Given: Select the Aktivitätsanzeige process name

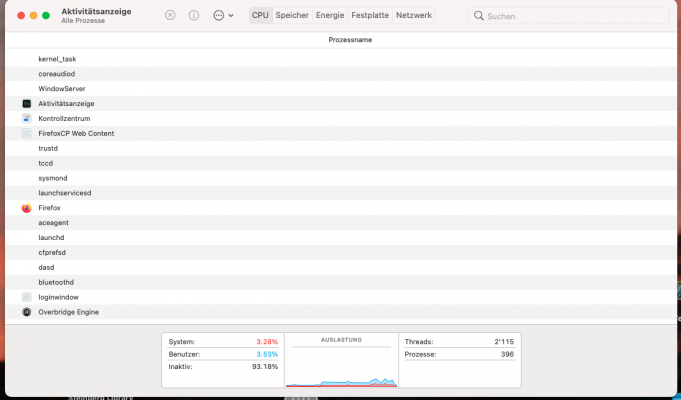Looking at the screenshot, I should click(x=66, y=103).
